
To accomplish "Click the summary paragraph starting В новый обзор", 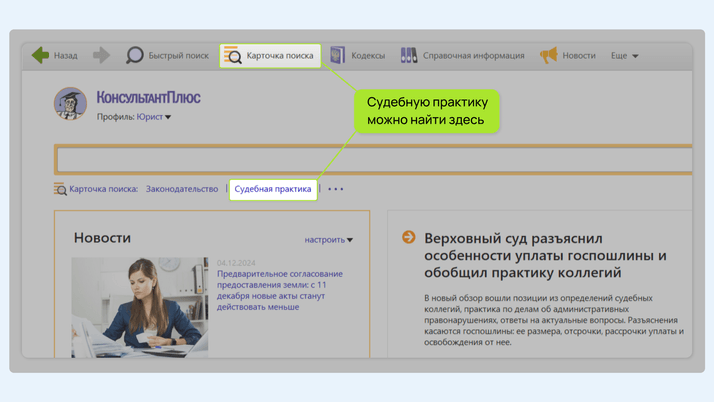I will tap(554, 320).
